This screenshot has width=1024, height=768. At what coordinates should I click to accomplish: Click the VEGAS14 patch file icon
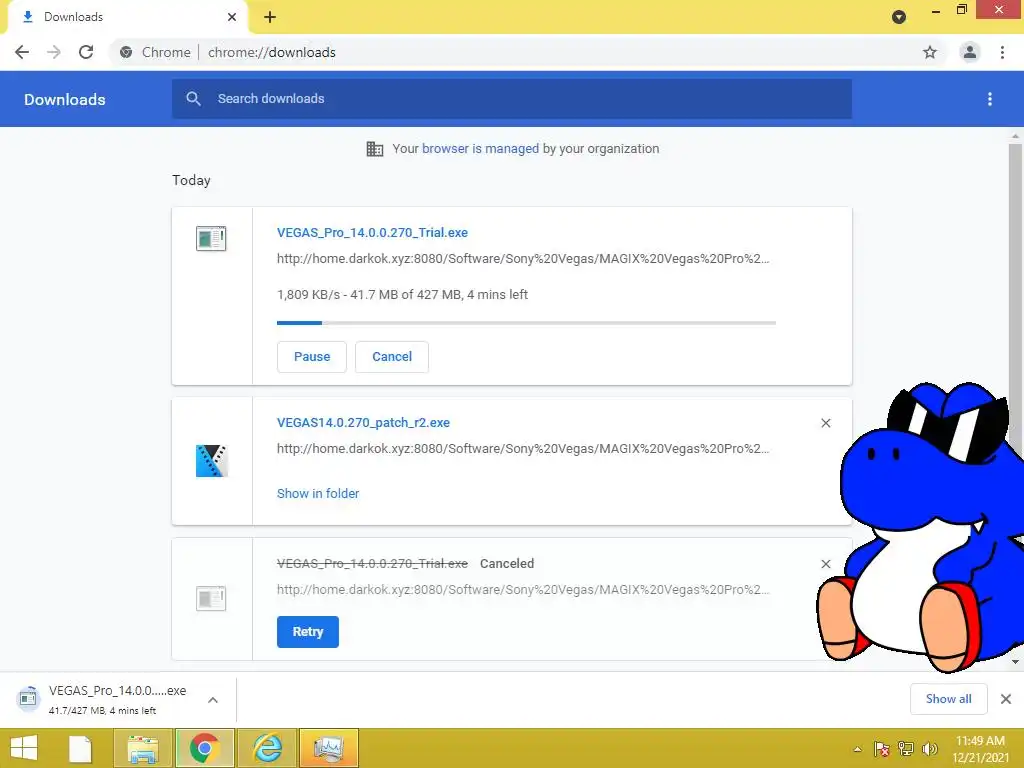click(211, 461)
